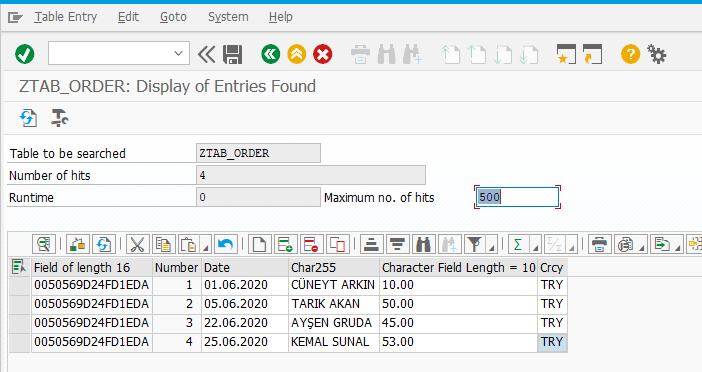Click the red Cancel icon
The height and width of the screenshot is (372, 702).
(322, 55)
